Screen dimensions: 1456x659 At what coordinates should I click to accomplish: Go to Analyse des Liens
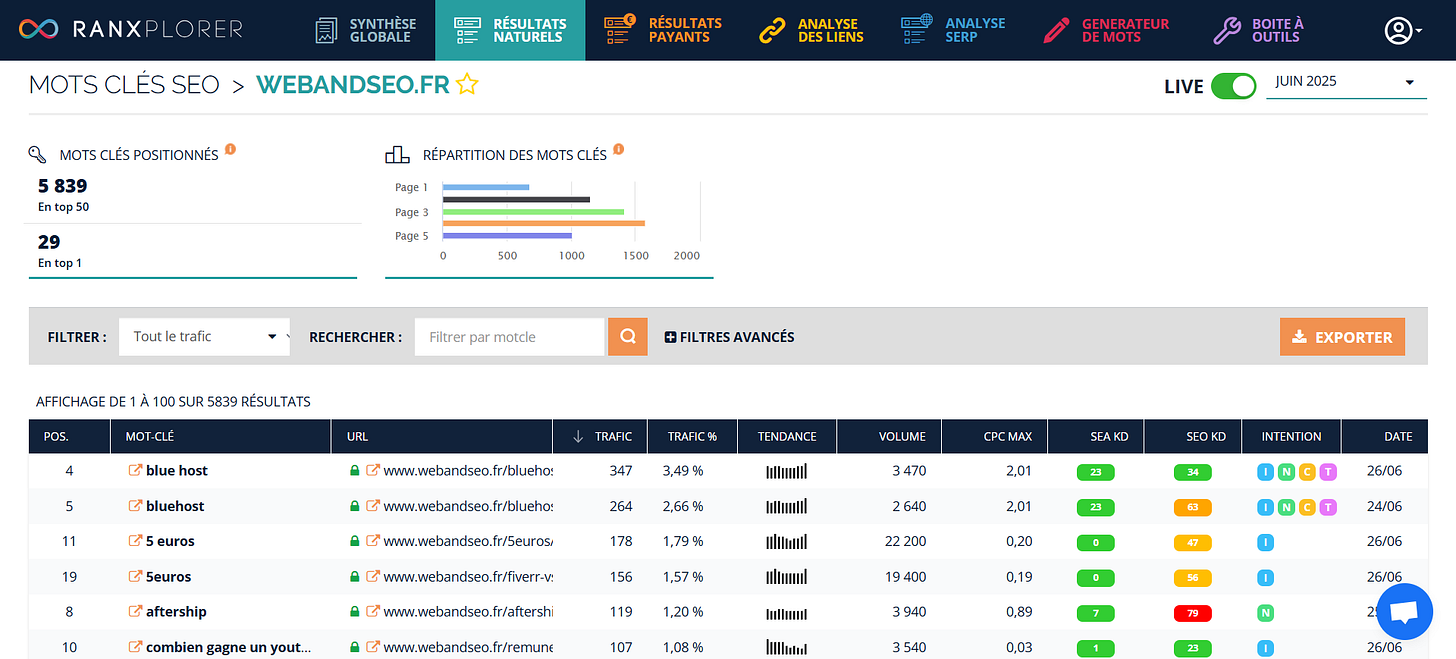(811, 30)
